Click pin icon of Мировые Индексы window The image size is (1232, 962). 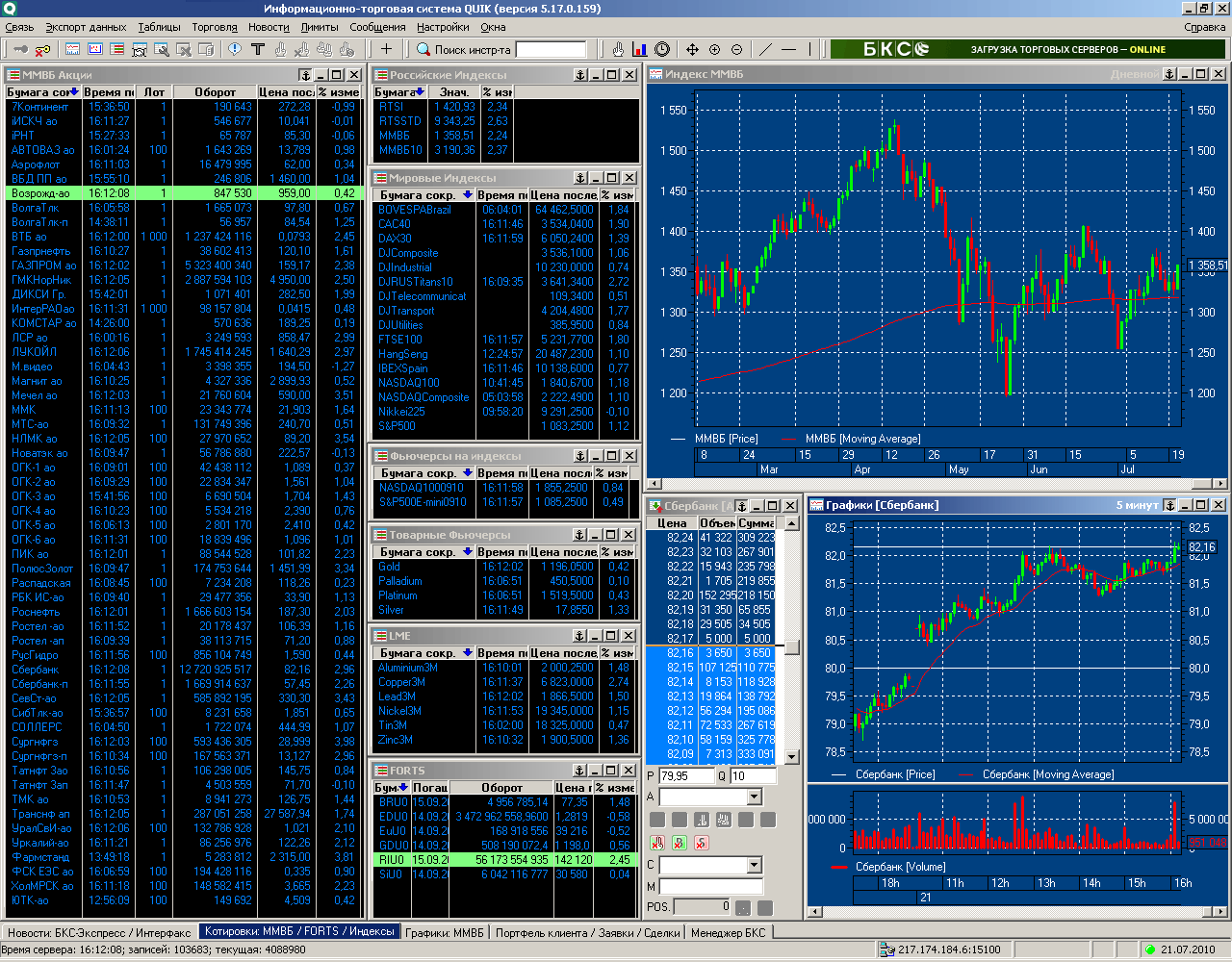[x=580, y=178]
